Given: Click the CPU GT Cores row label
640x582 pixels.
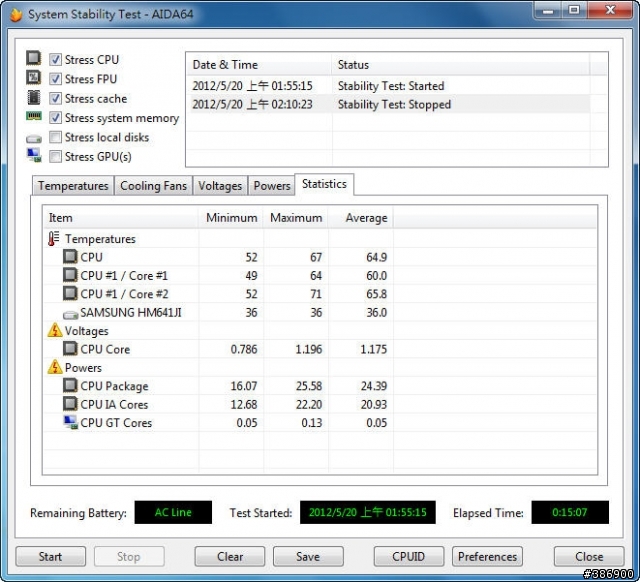Looking at the screenshot, I should (116, 422).
